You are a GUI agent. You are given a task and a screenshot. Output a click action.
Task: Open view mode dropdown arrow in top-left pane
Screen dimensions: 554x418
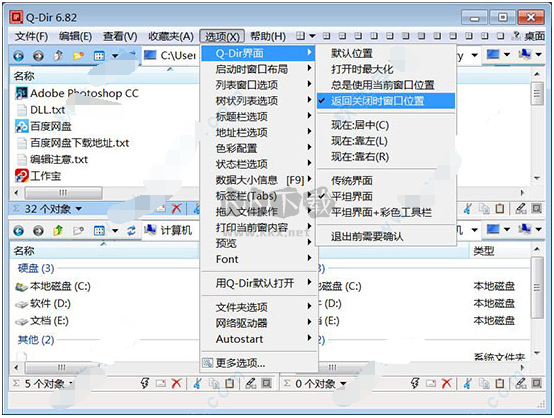pyautogui.click(x=115, y=55)
